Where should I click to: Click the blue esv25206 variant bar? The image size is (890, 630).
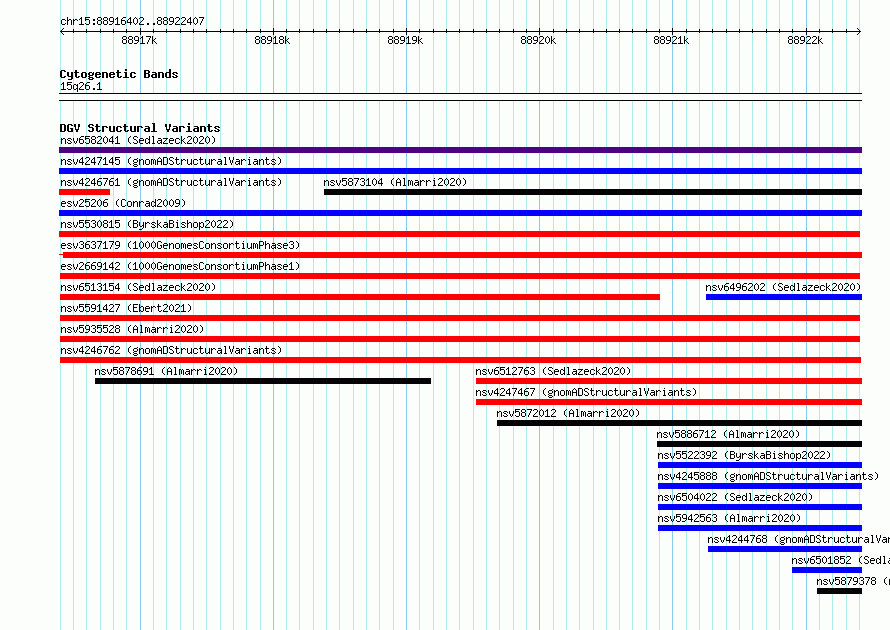coord(460,213)
